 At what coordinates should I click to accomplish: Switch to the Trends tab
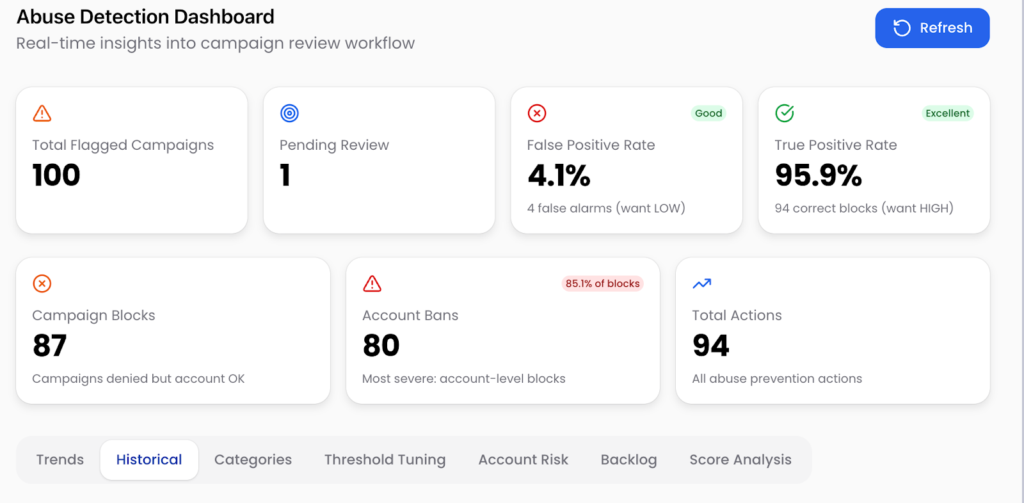[x=60, y=460]
